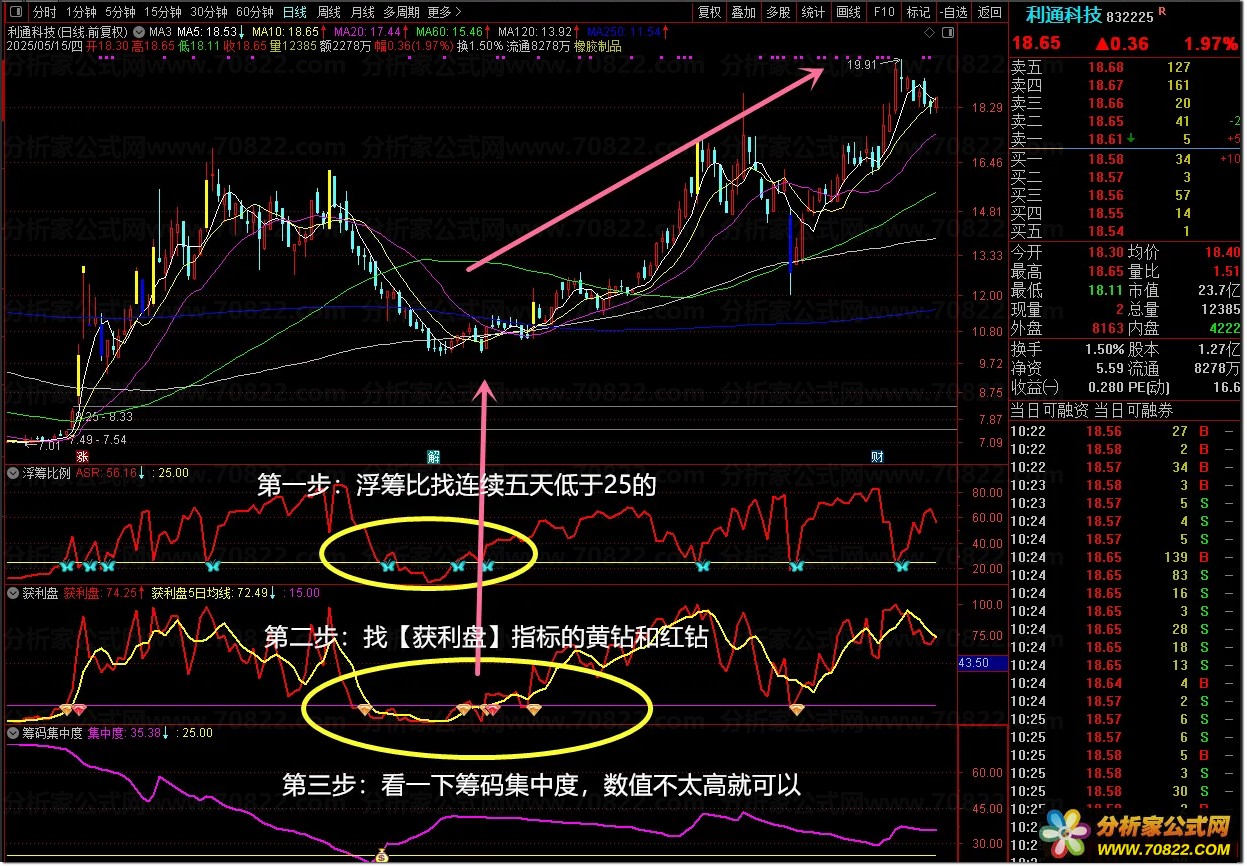Image resolution: width=1247 pixels, height=866 pixels.
Task: Select the 5分钟 period
Action: point(120,13)
